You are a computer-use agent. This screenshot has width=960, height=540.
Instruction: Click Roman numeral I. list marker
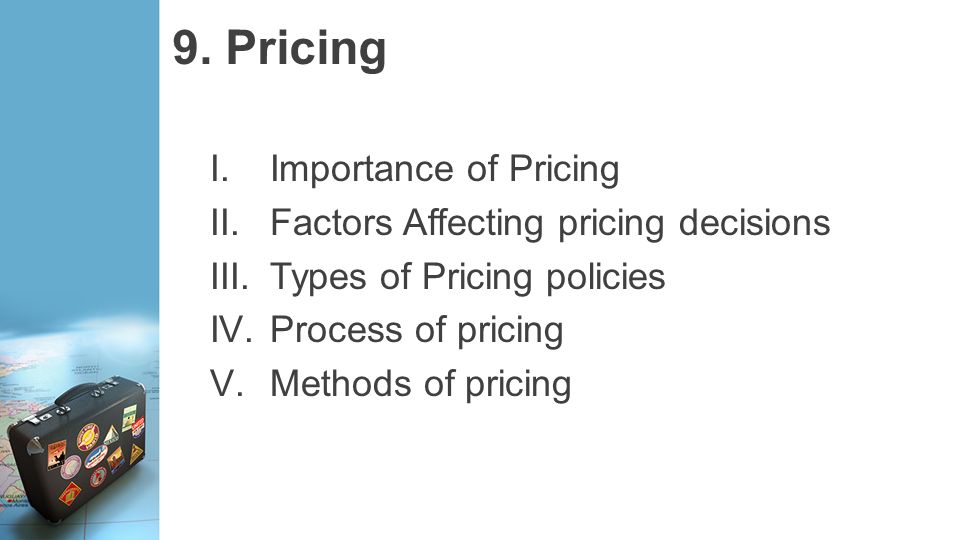[219, 168]
